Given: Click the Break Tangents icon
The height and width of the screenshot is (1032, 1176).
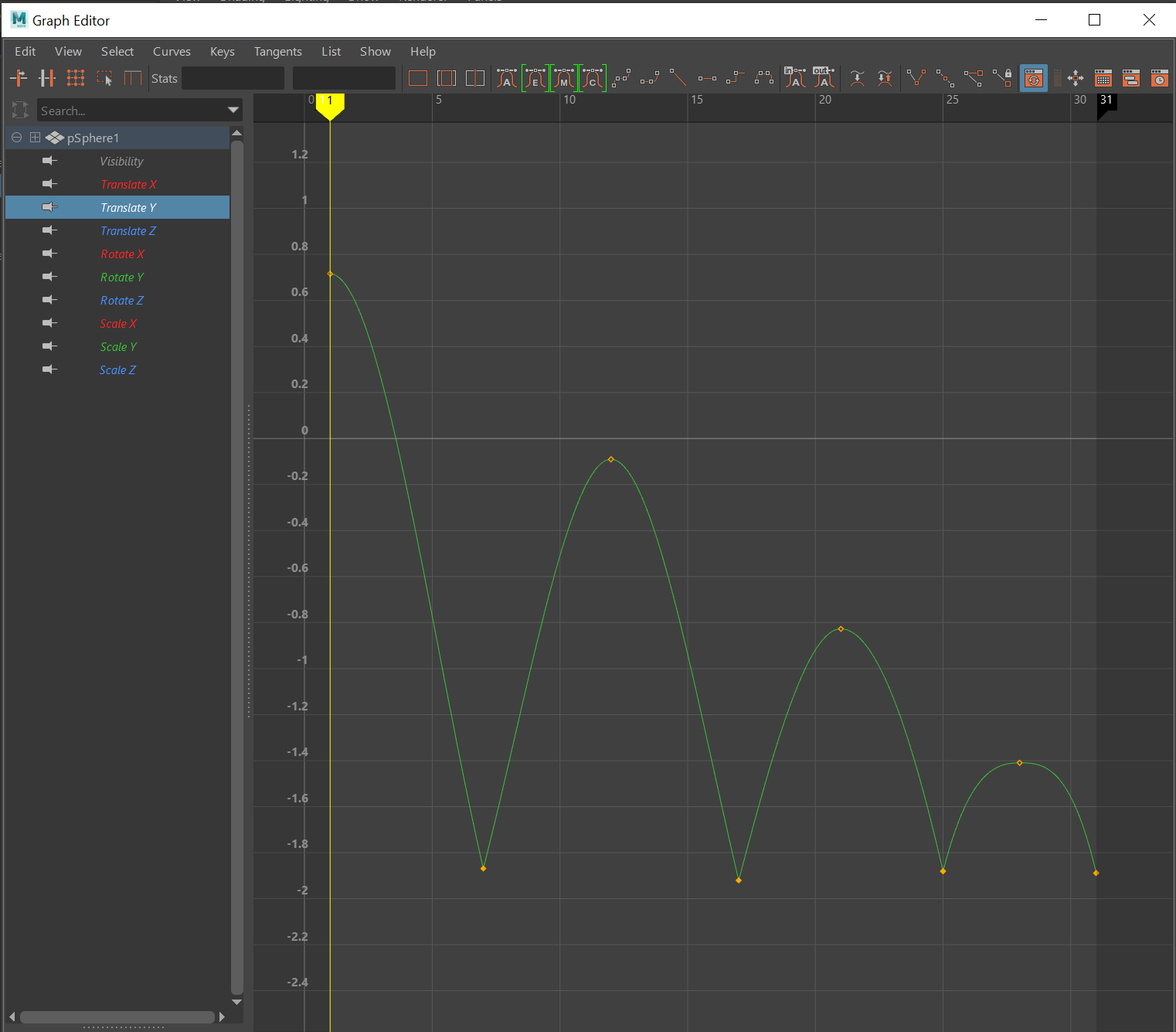Looking at the screenshot, I should [x=916, y=78].
